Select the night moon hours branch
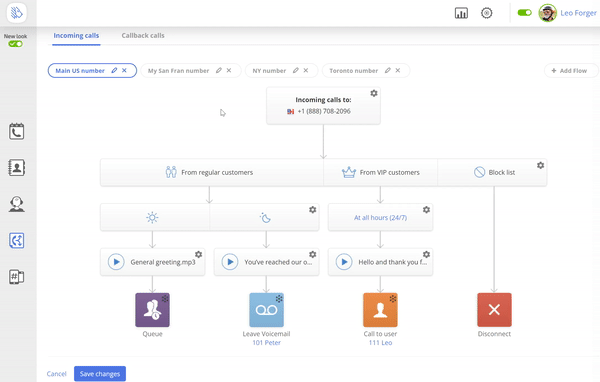Screen dimensions: 600x382 click(x=264, y=218)
